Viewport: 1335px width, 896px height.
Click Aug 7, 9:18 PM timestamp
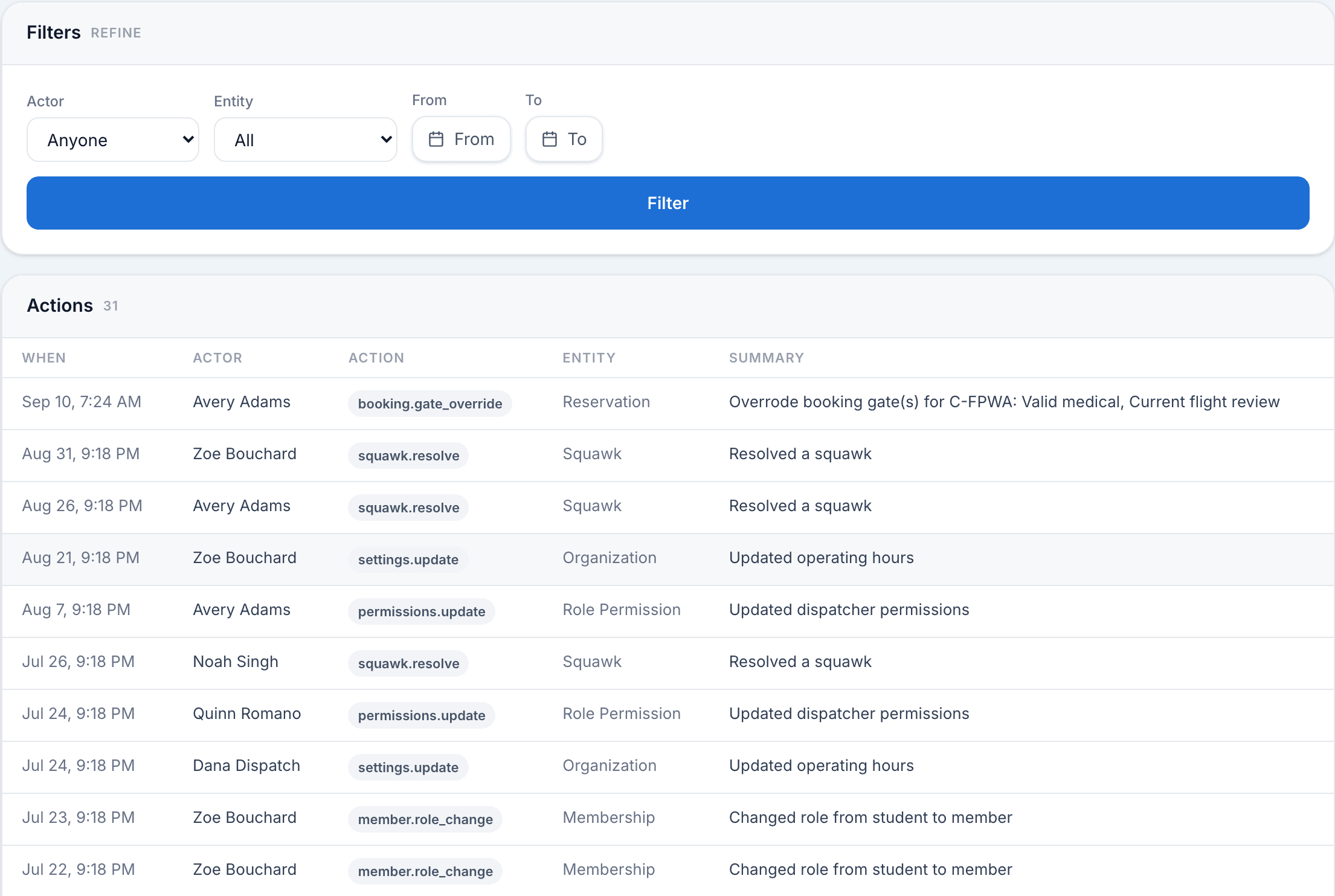pos(76,610)
